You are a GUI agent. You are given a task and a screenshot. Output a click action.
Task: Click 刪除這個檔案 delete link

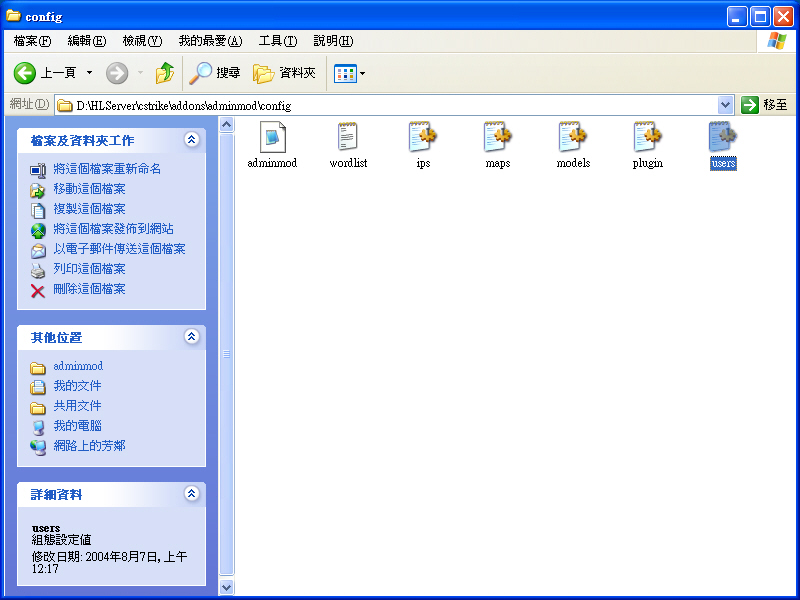coord(89,289)
